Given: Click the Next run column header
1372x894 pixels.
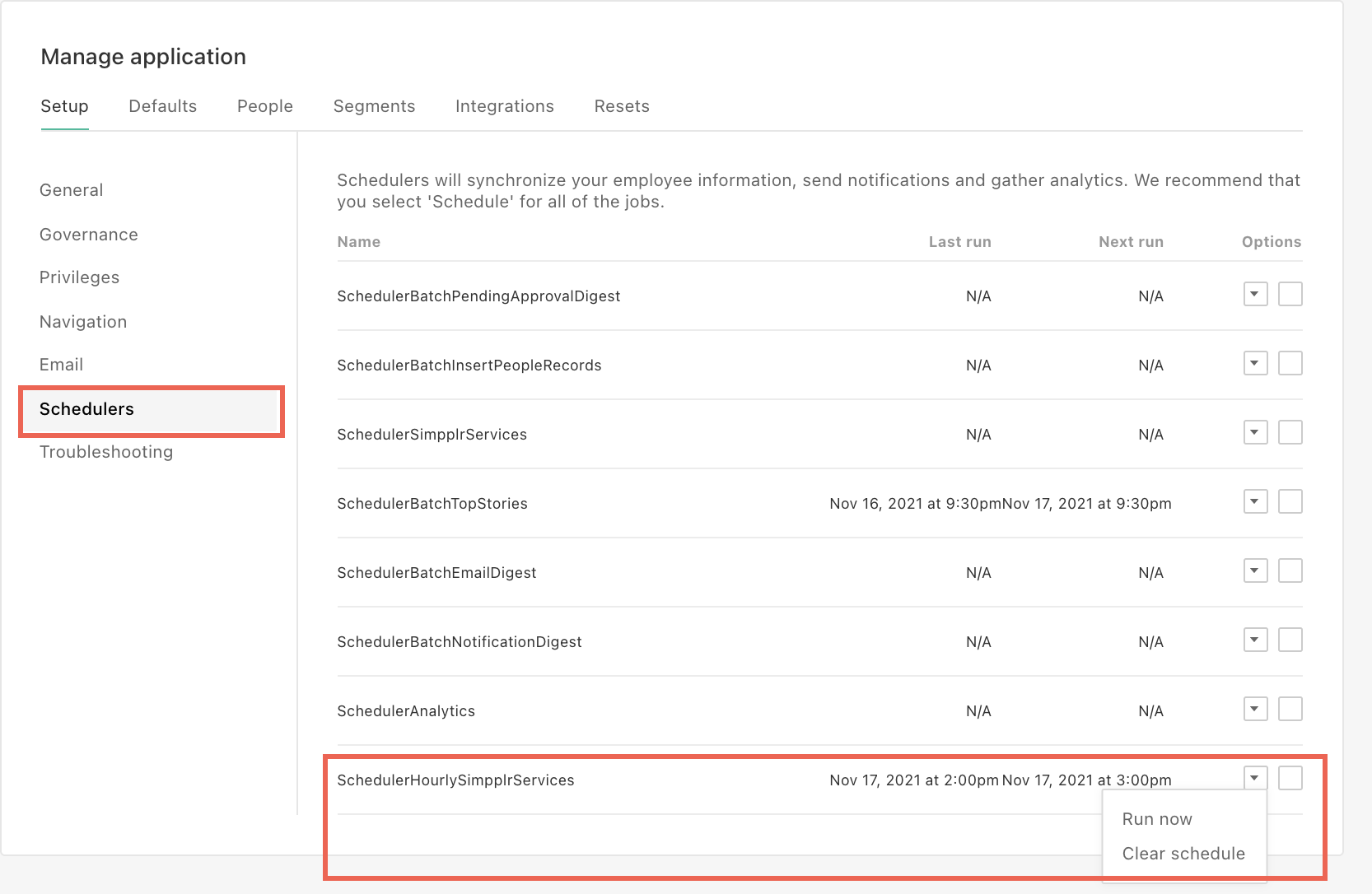Looking at the screenshot, I should click(1131, 242).
